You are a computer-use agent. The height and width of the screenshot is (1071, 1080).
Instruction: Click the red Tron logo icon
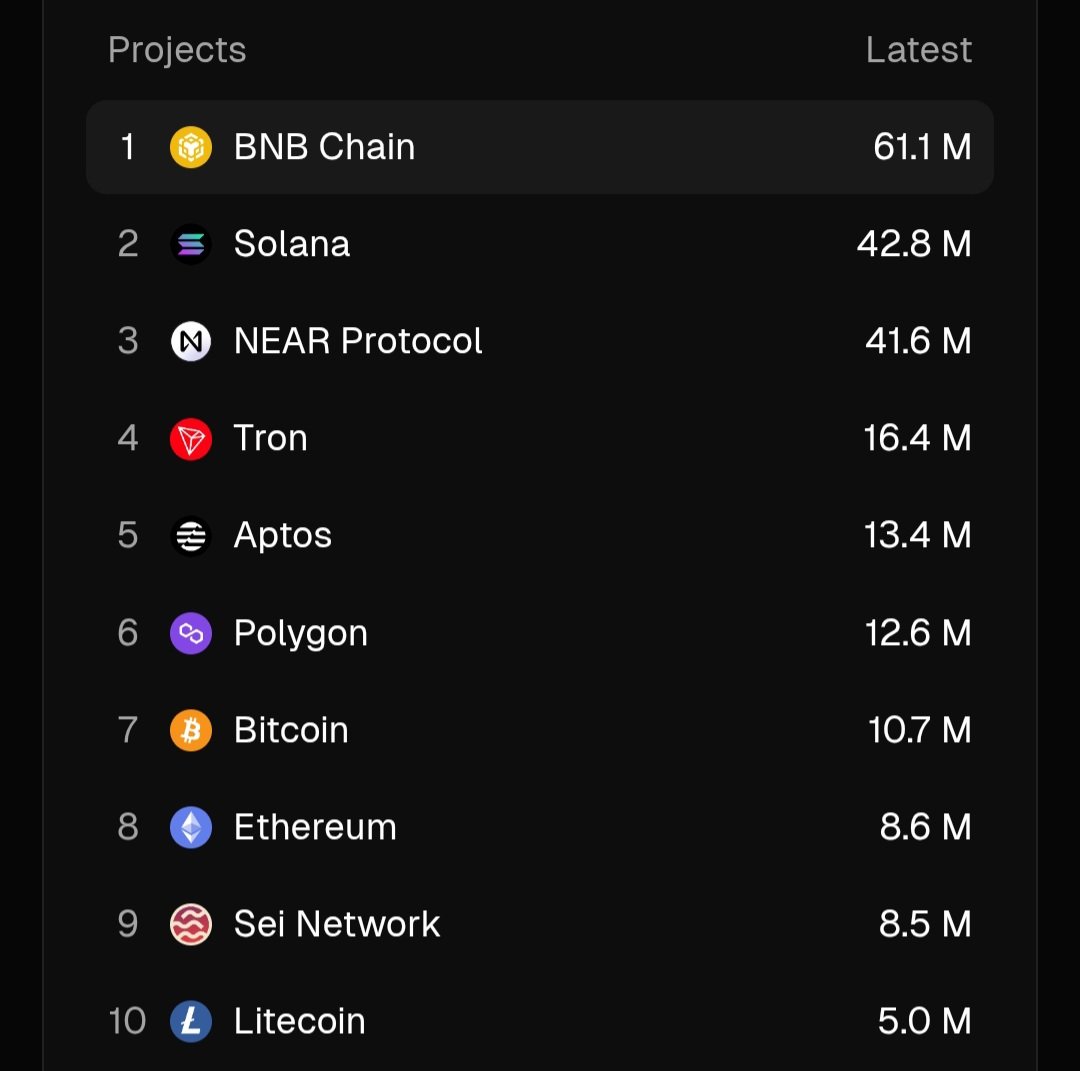tap(190, 439)
